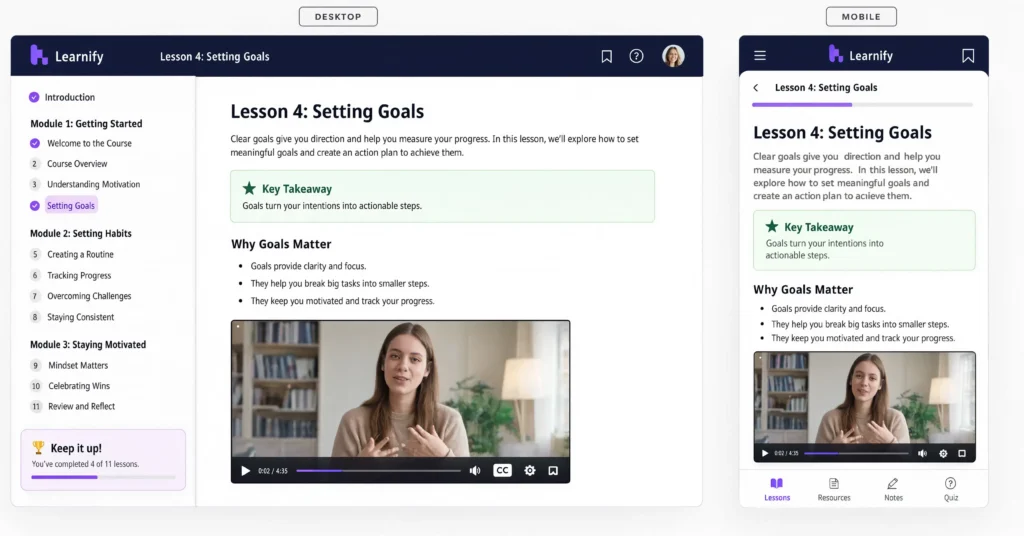The width and height of the screenshot is (1024, 536).
Task: Click desktop video 0:02 / 4:35 timestamp
Action: click(x=273, y=471)
